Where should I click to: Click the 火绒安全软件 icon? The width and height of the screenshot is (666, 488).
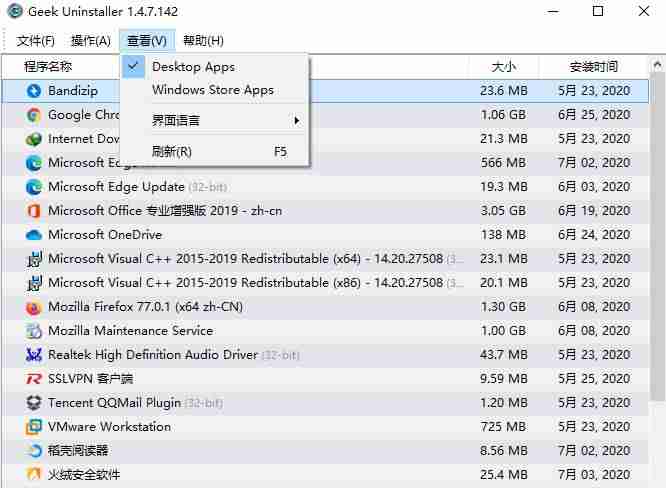pyautogui.click(x=34, y=474)
